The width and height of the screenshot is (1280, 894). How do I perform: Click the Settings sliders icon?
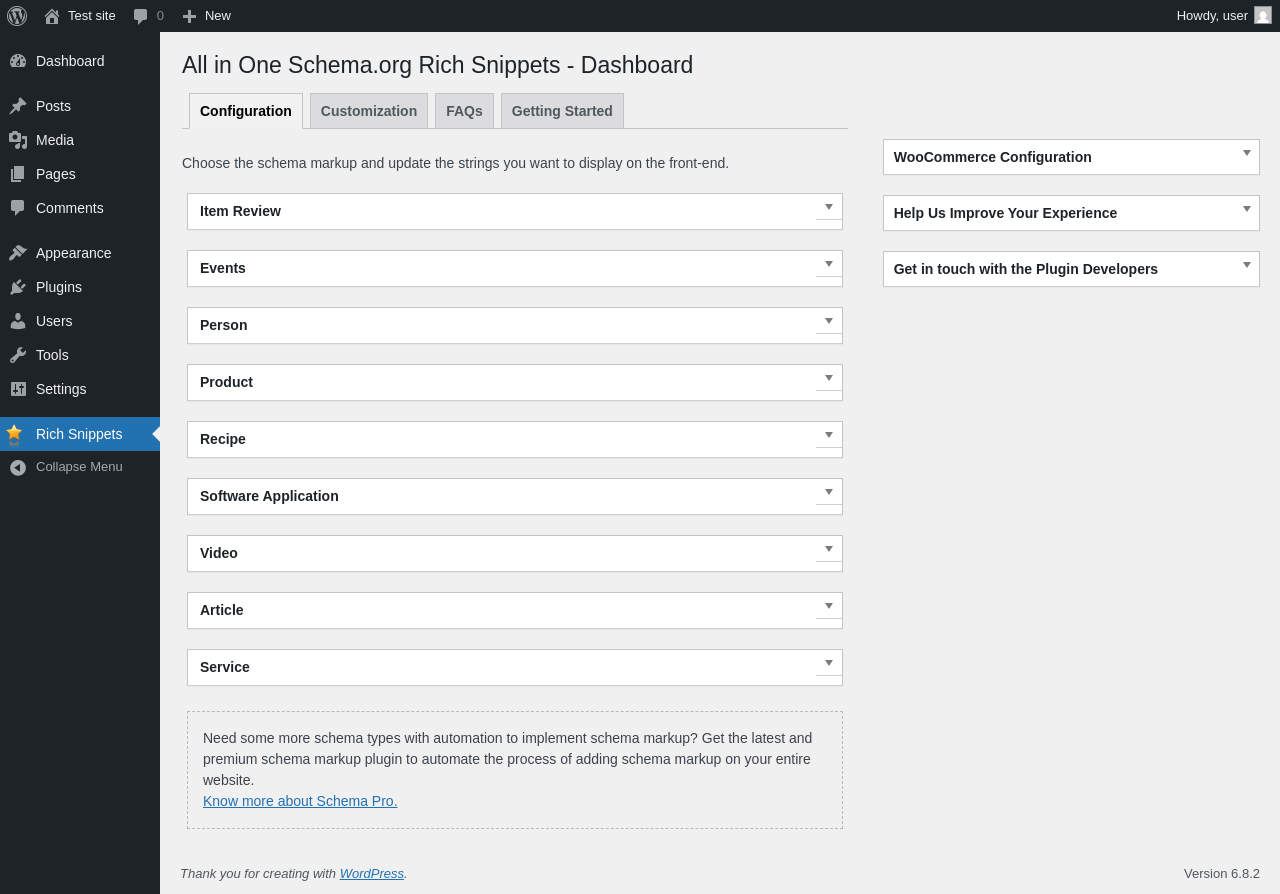18,389
